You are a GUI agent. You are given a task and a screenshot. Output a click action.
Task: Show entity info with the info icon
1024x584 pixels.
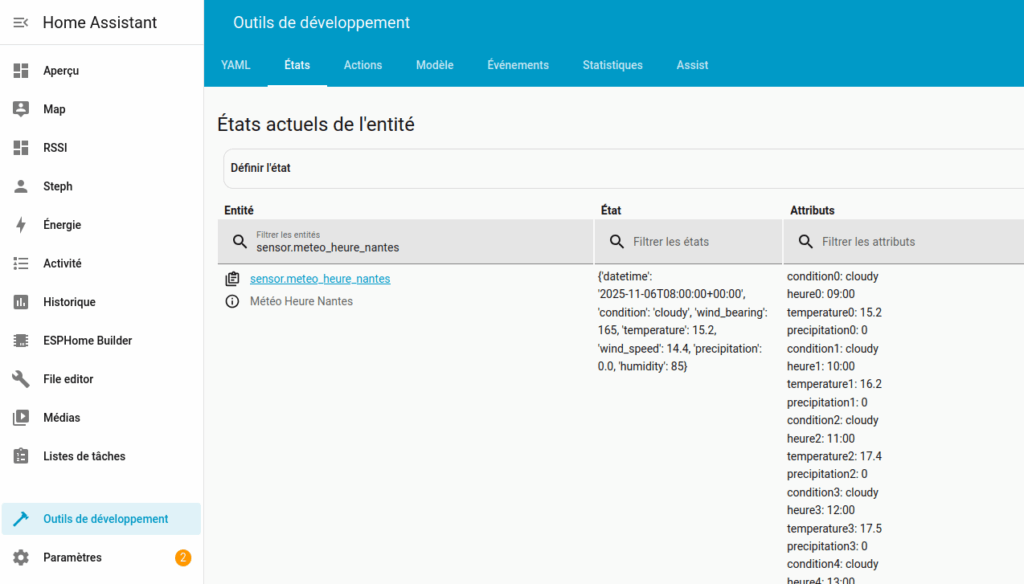click(232, 301)
